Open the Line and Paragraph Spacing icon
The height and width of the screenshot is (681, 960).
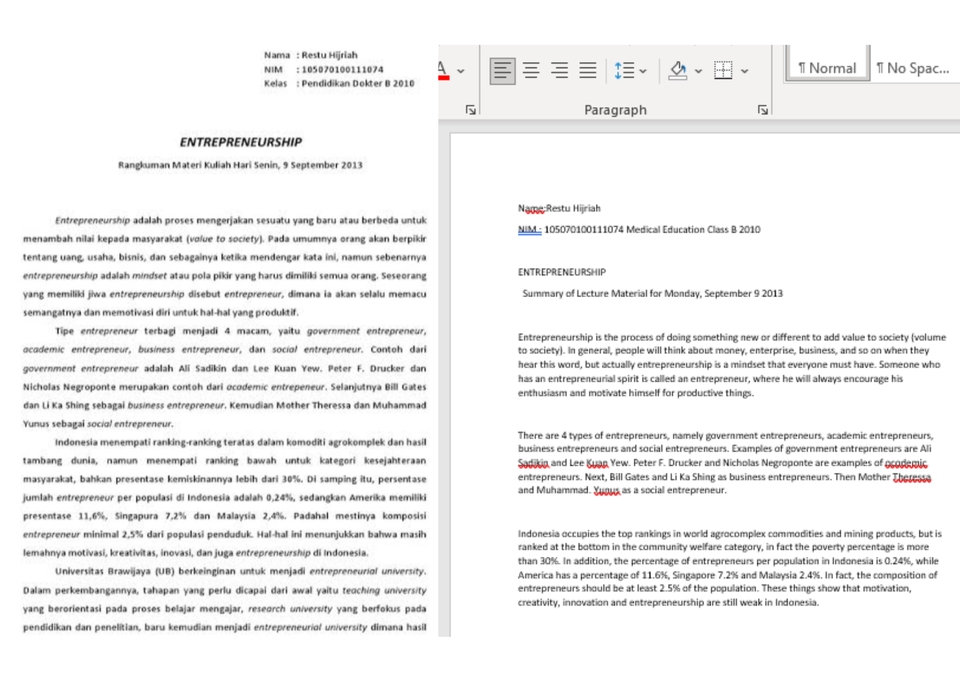pos(624,70)
